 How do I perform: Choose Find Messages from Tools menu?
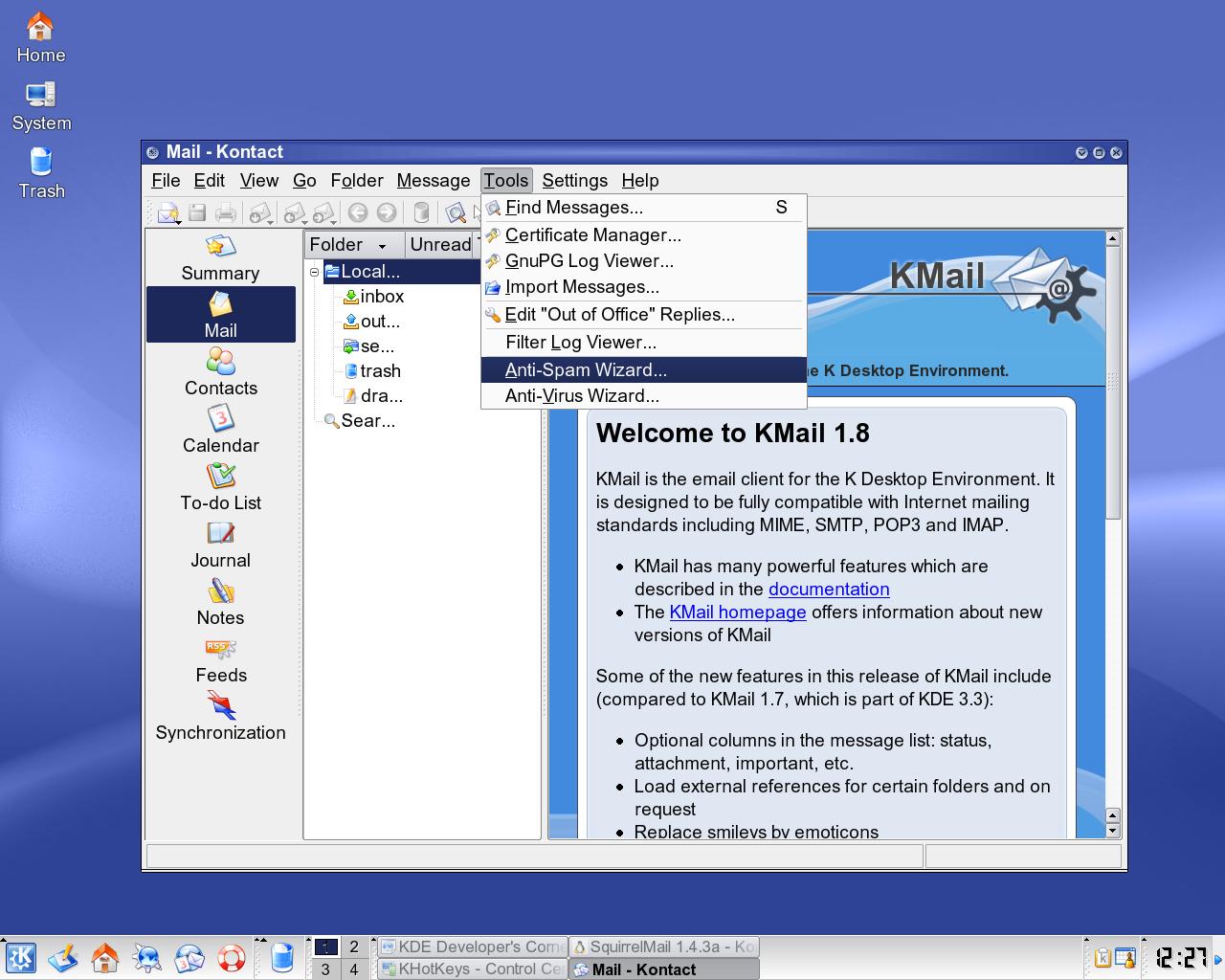point(644,208)
